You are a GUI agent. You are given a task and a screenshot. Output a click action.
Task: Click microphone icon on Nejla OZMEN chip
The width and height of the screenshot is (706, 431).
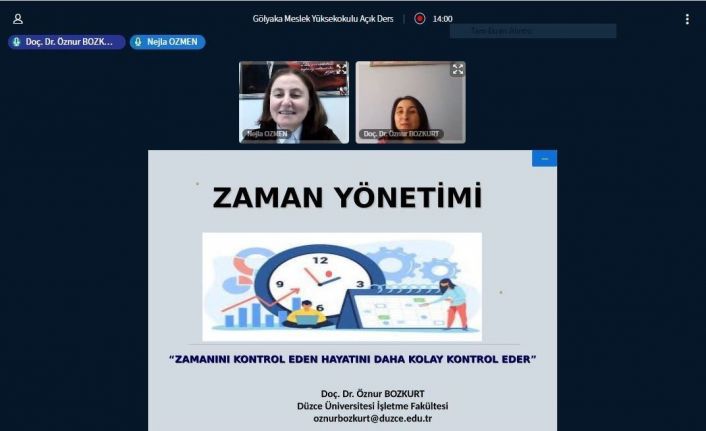(138, 42)
